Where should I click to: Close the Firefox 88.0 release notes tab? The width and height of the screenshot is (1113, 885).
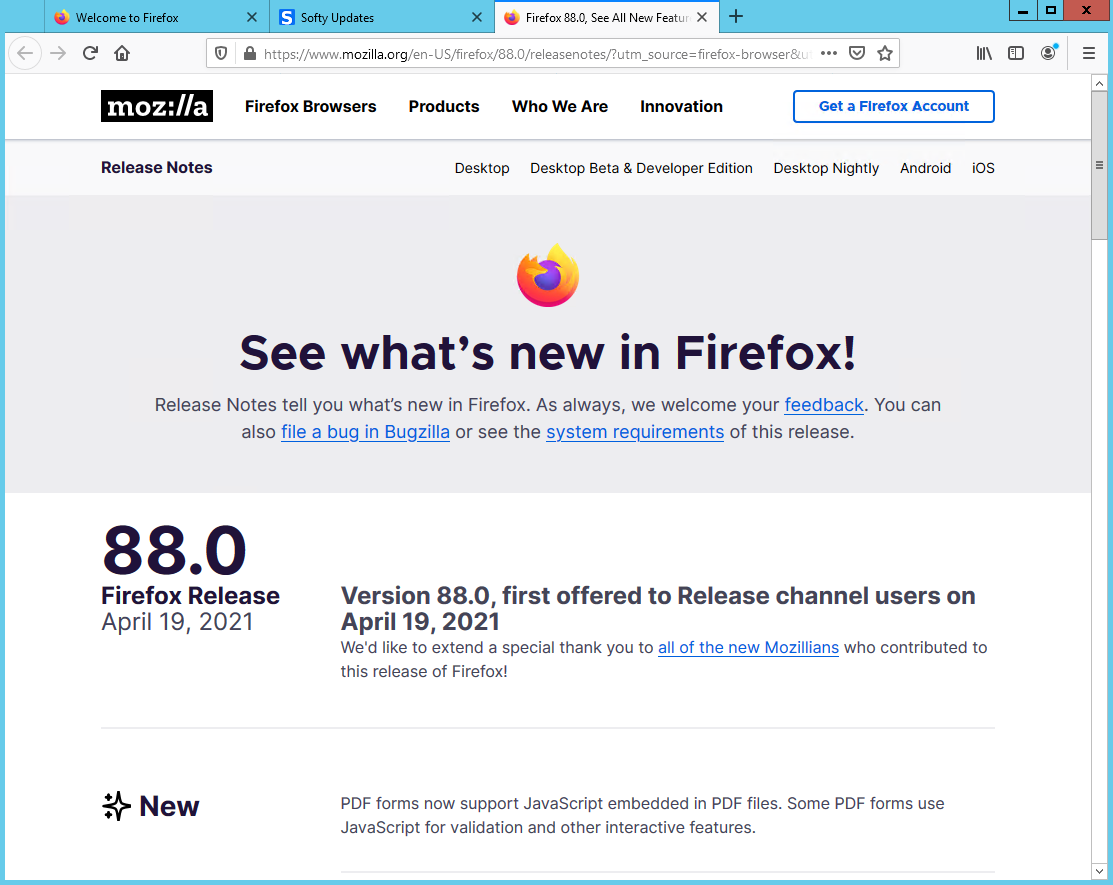pos(702,17)
